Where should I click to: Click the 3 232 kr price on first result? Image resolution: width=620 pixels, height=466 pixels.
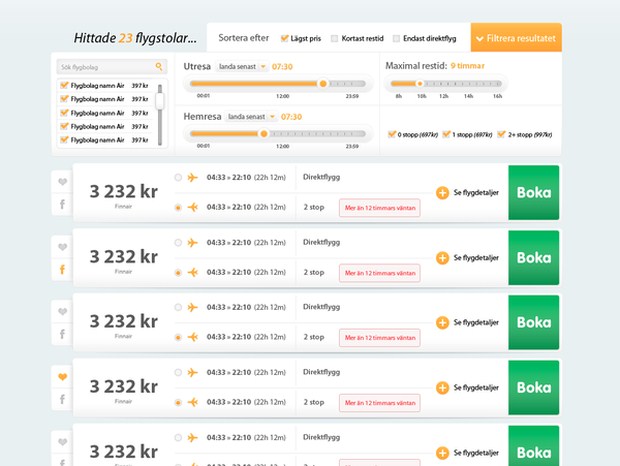[x=123, y=191]
